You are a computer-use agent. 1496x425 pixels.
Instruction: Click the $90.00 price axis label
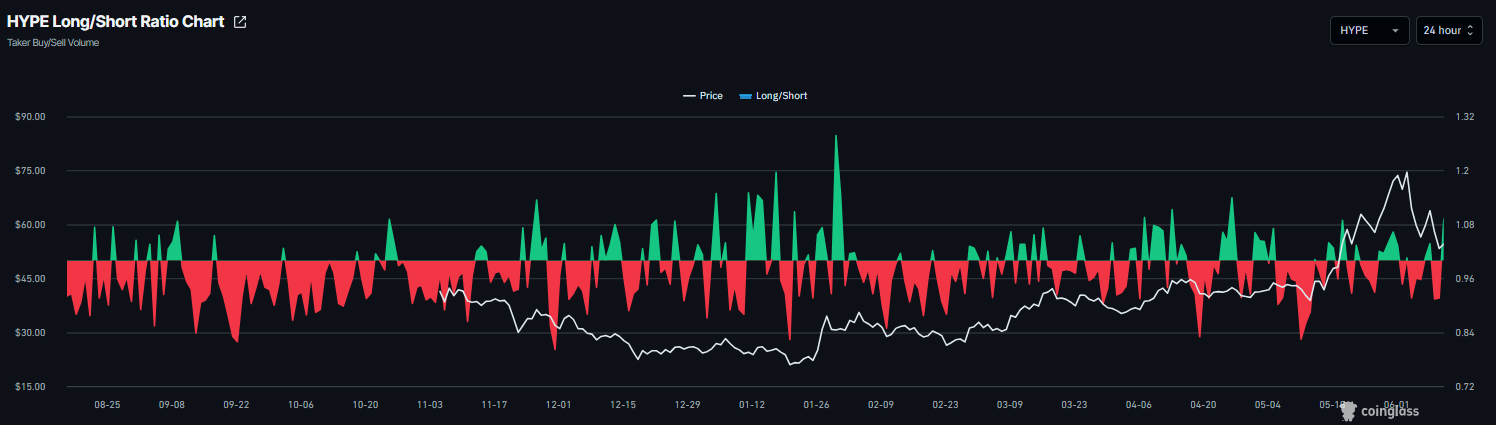(31, 117)
